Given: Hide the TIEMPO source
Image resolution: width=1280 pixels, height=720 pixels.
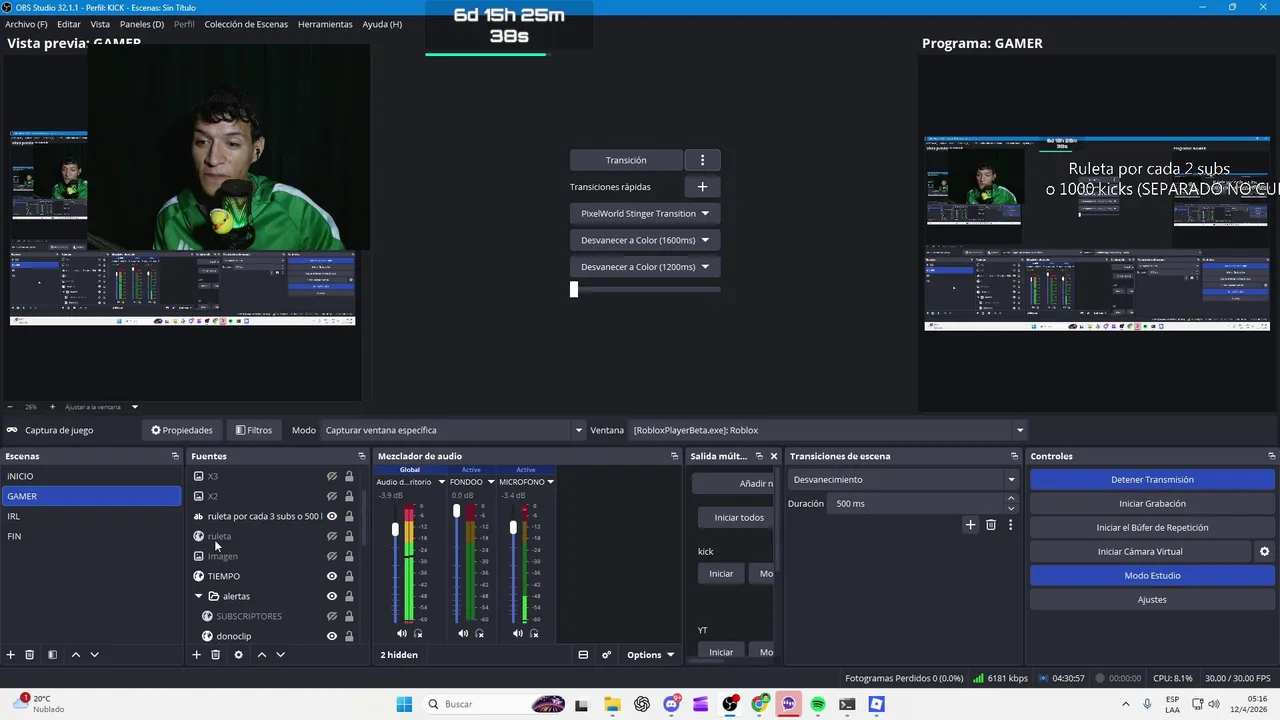Looking at the screenshot, I should (332, 576).
